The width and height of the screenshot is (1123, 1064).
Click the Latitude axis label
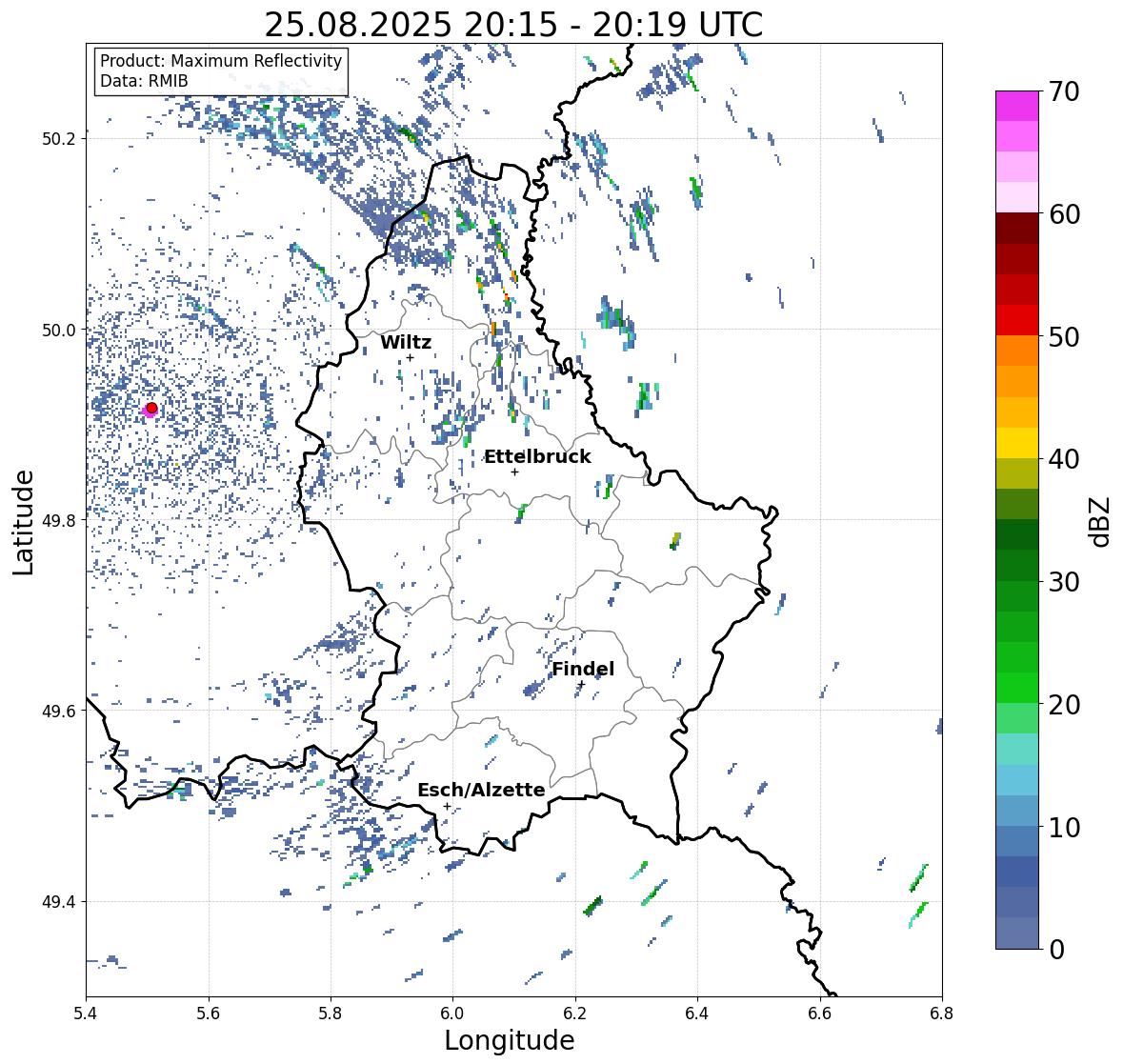click(24, 522)
